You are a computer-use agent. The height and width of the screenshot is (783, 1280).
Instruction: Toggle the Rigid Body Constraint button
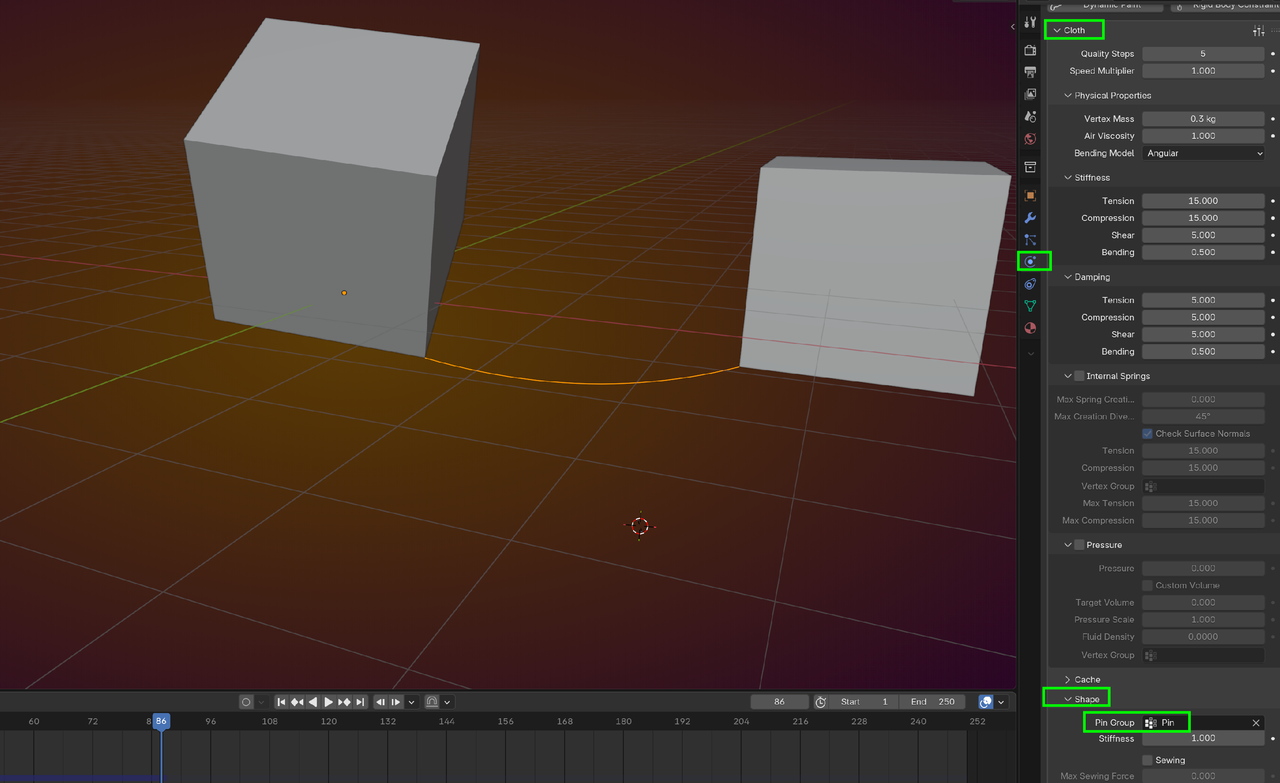[1223, 5]
